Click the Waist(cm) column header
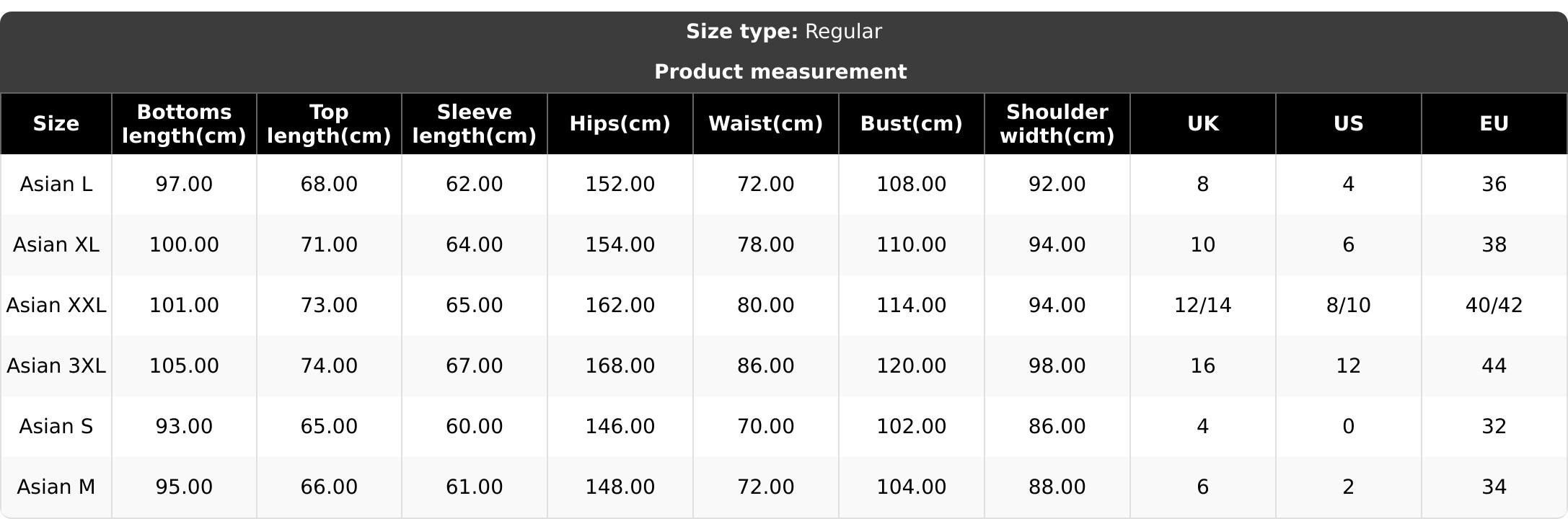Image resolution: width=1568 pixels, height=519 pixels. 765,124
